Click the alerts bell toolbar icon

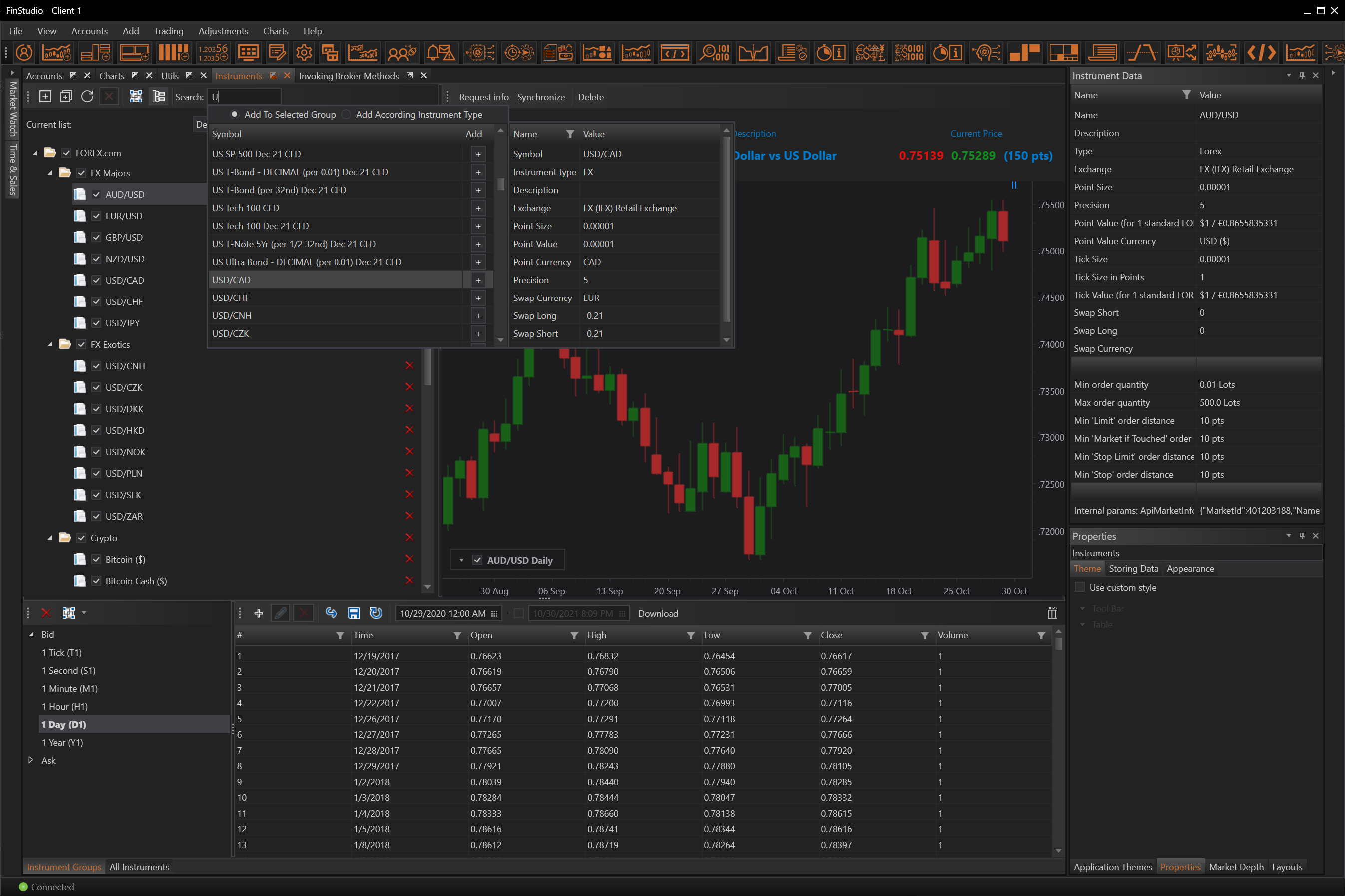(440, 53)
